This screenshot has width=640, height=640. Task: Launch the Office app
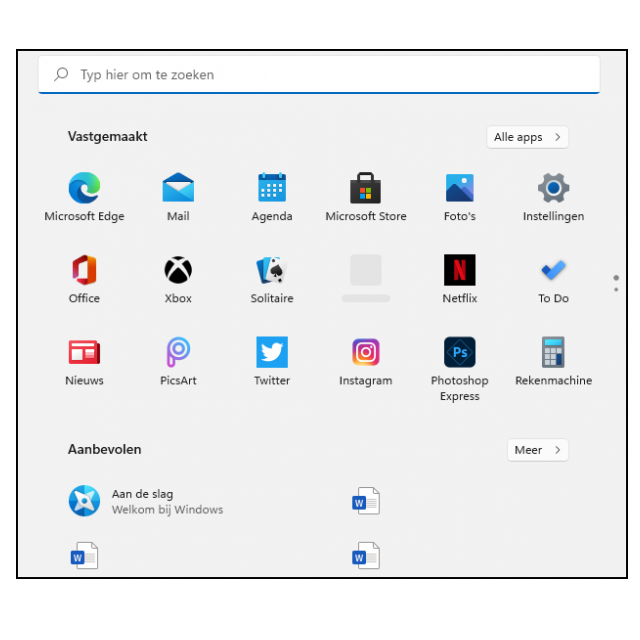[x=84, y=279]
